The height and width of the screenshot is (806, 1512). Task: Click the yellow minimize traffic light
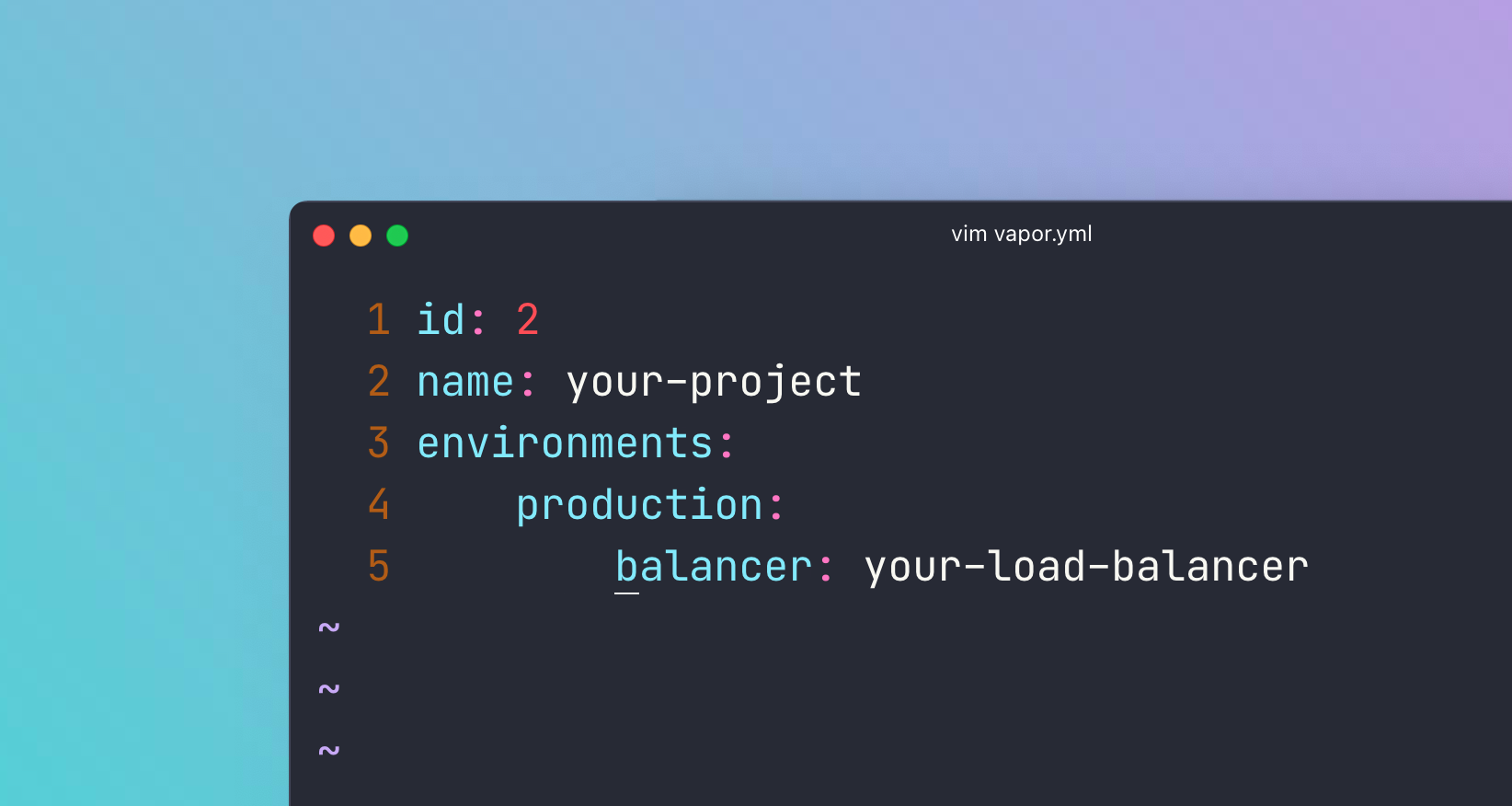click(361, 236)
